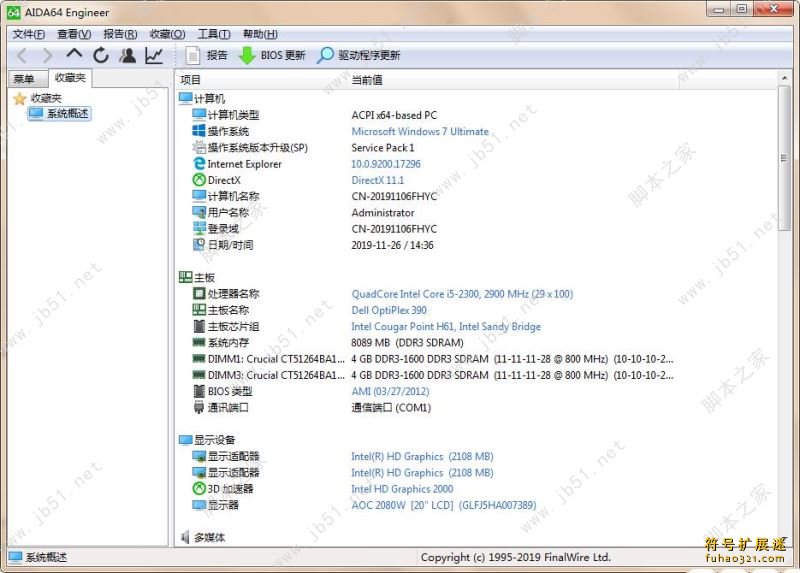The height and width of the screenshot is (573, 800).
Task: Click the 3D 加速器 icon
Action: click(x=199, y=489)
